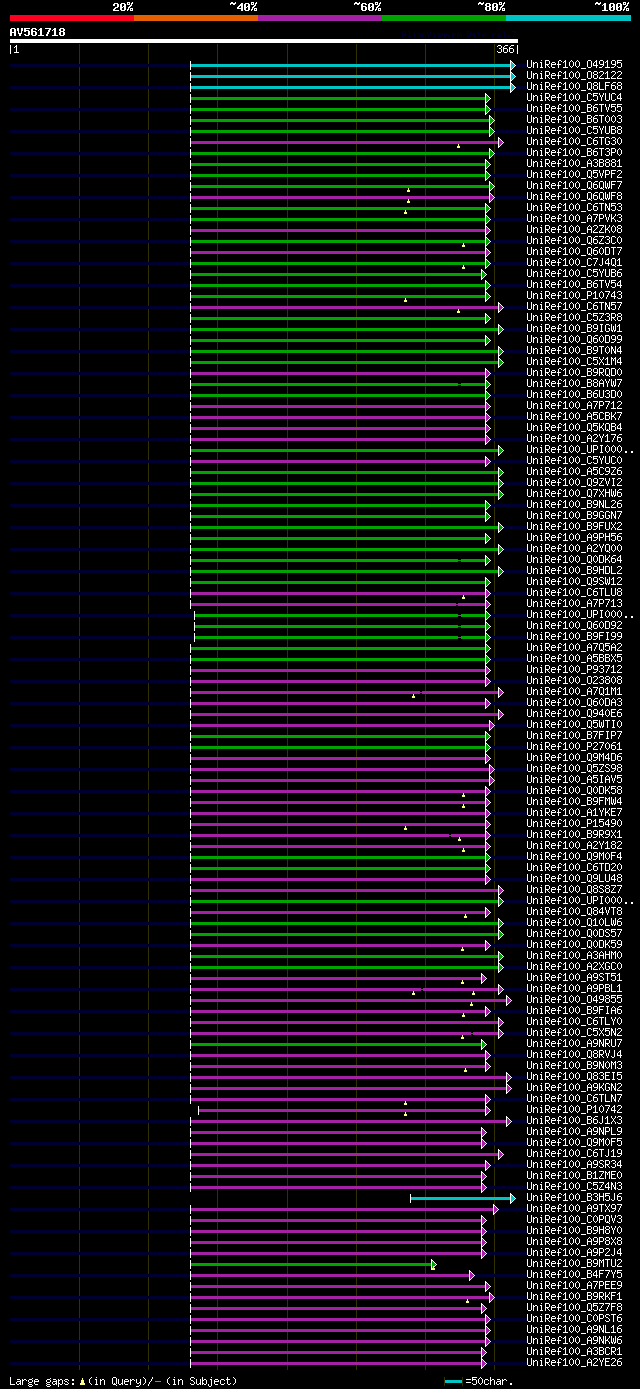Click label UniRef100_A9PBL1
The width and height of the screenshot is (640, 1389).
(574, 988)
